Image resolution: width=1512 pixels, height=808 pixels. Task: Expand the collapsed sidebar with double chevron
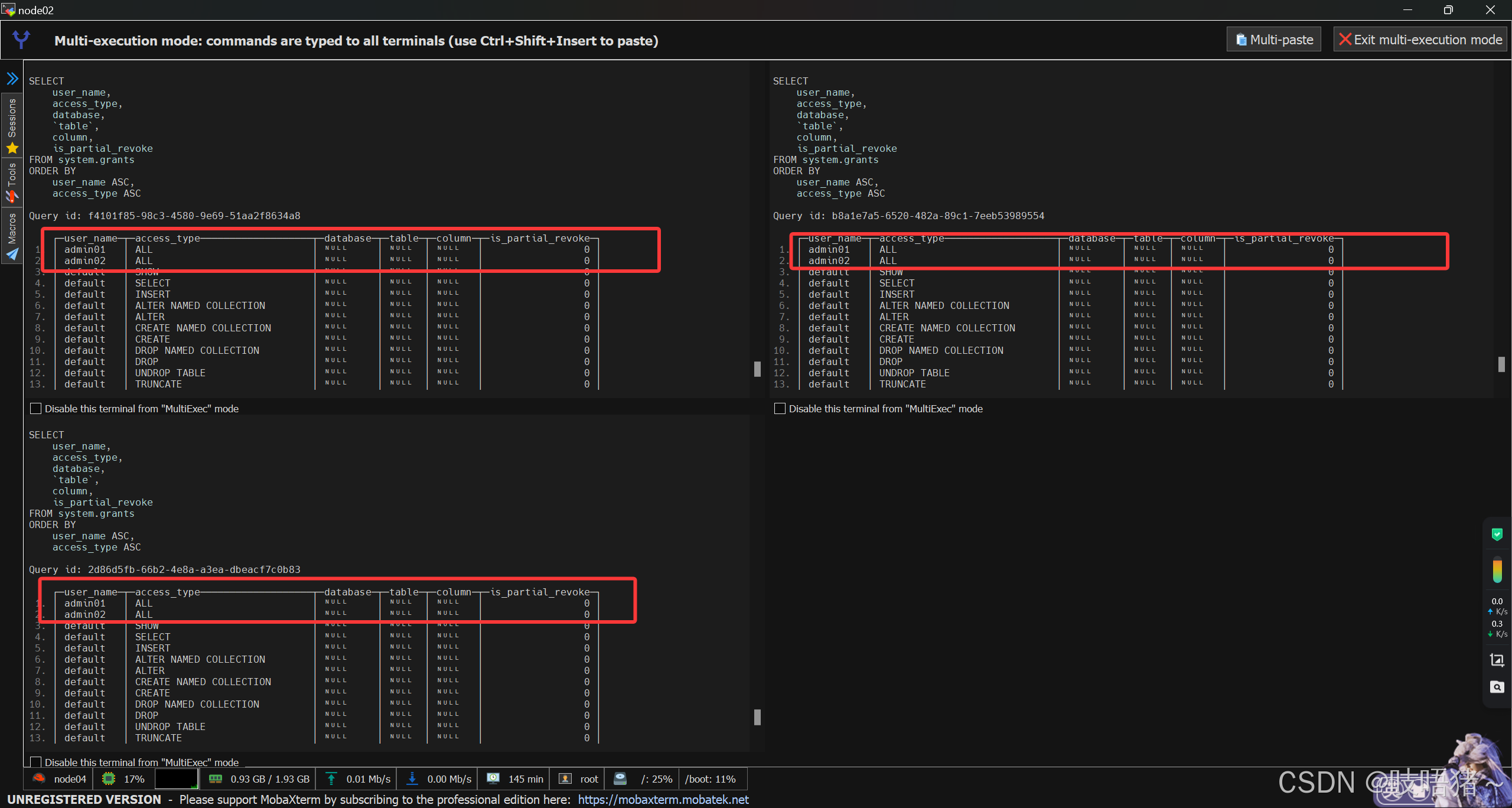(x=12, y=79)
